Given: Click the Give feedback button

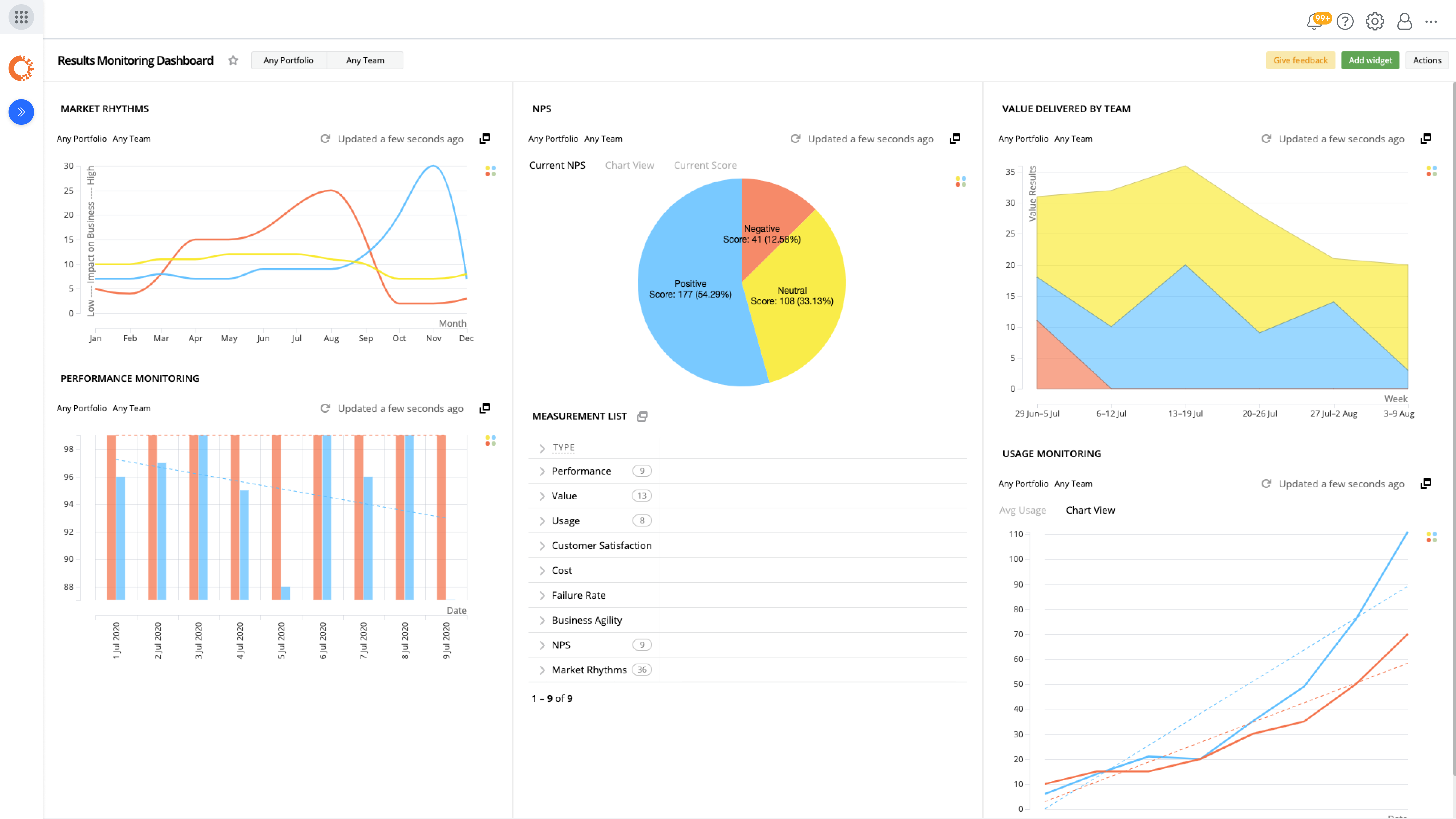Looking at the screenshot, I should [x=1300, y=61].
